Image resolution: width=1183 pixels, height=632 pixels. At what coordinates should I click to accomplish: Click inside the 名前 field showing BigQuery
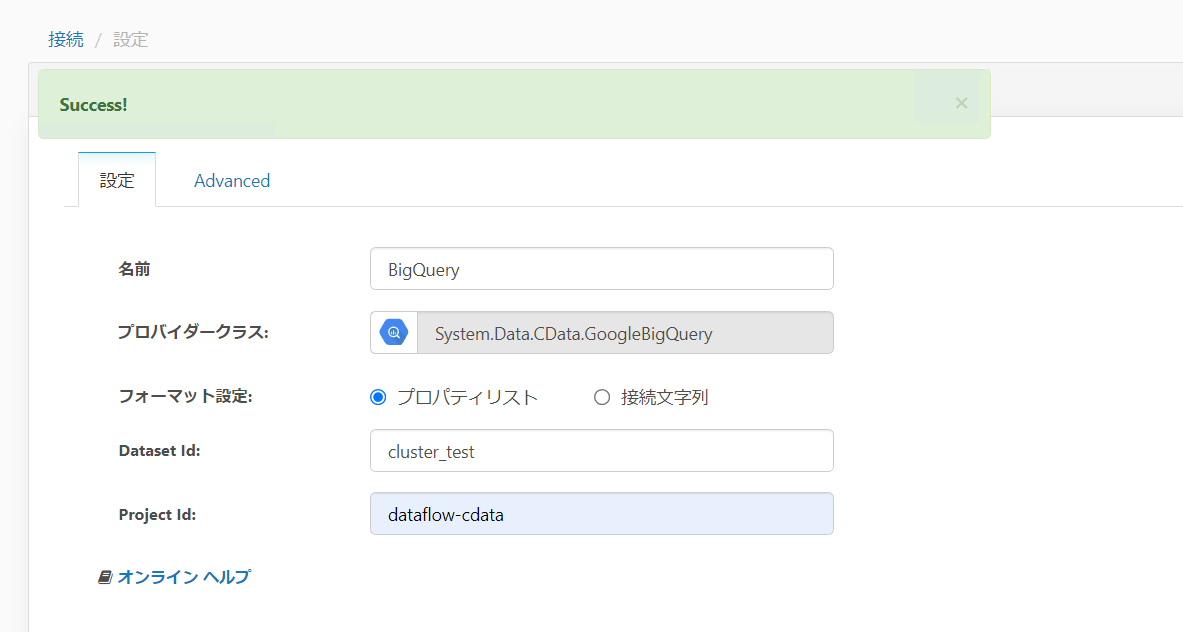click(x=601, y=268)
